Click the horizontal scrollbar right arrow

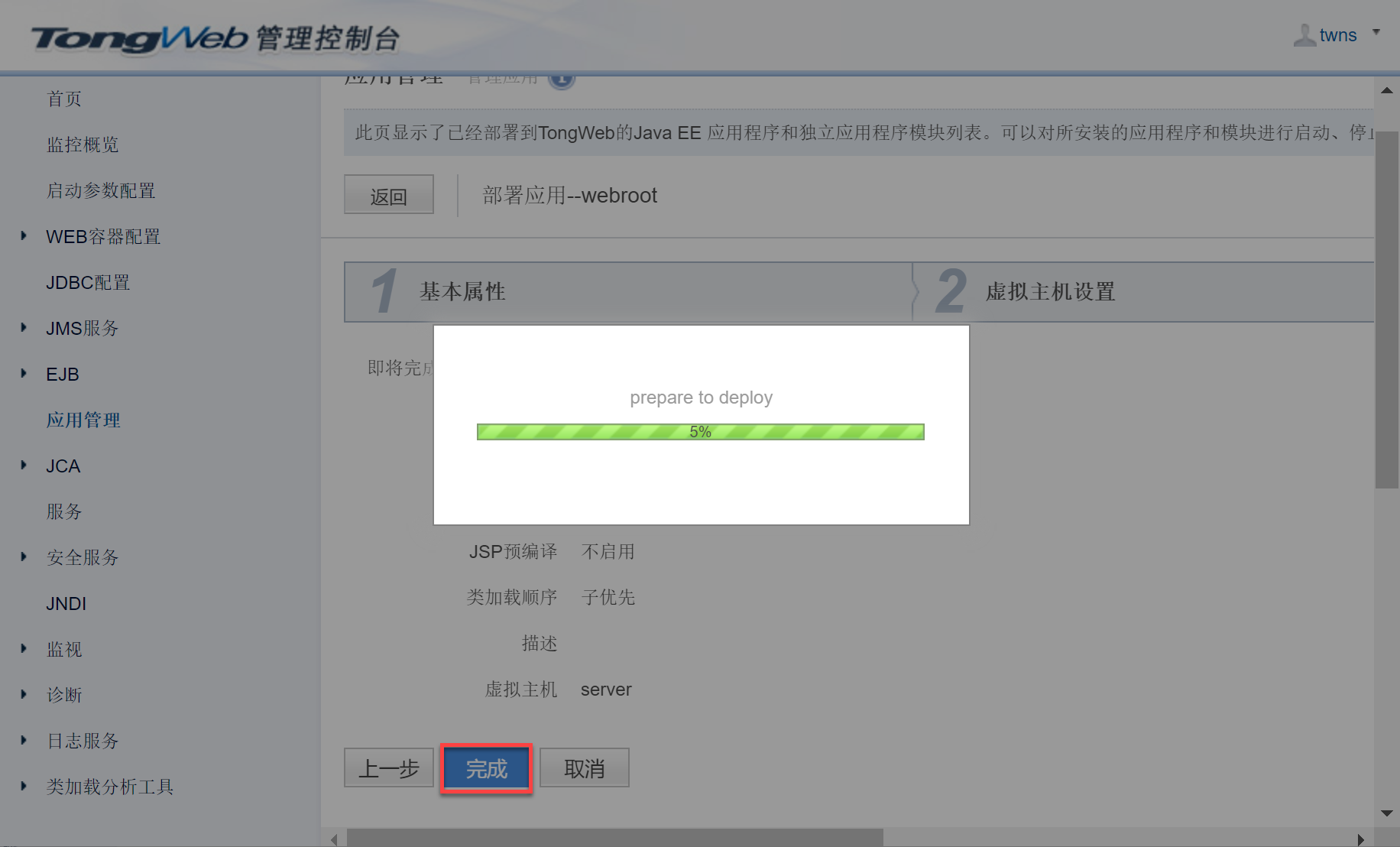pyautogui.click(x=1360, y=839)
